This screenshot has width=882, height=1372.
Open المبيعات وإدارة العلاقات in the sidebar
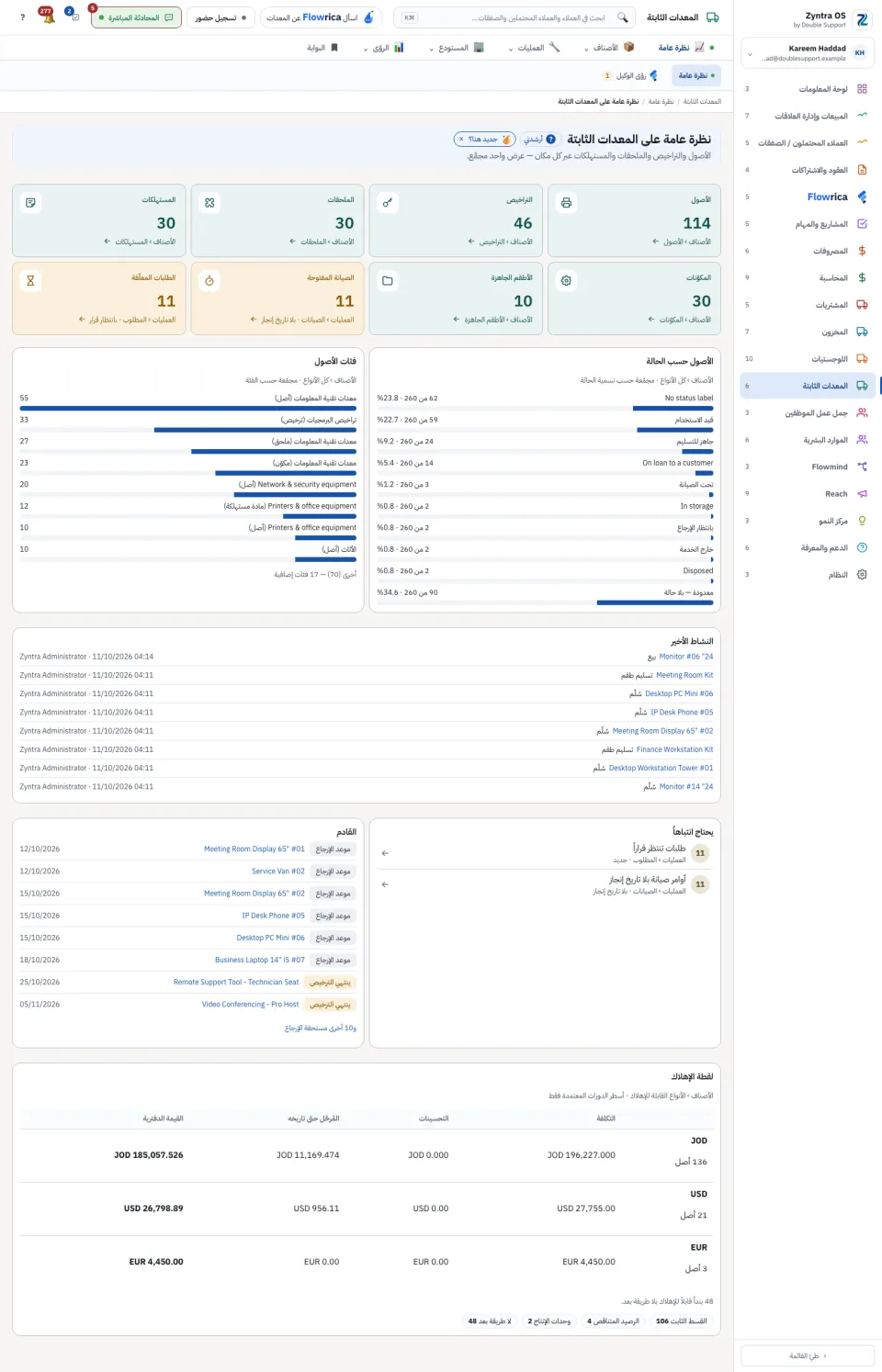(x=808, y=116)
